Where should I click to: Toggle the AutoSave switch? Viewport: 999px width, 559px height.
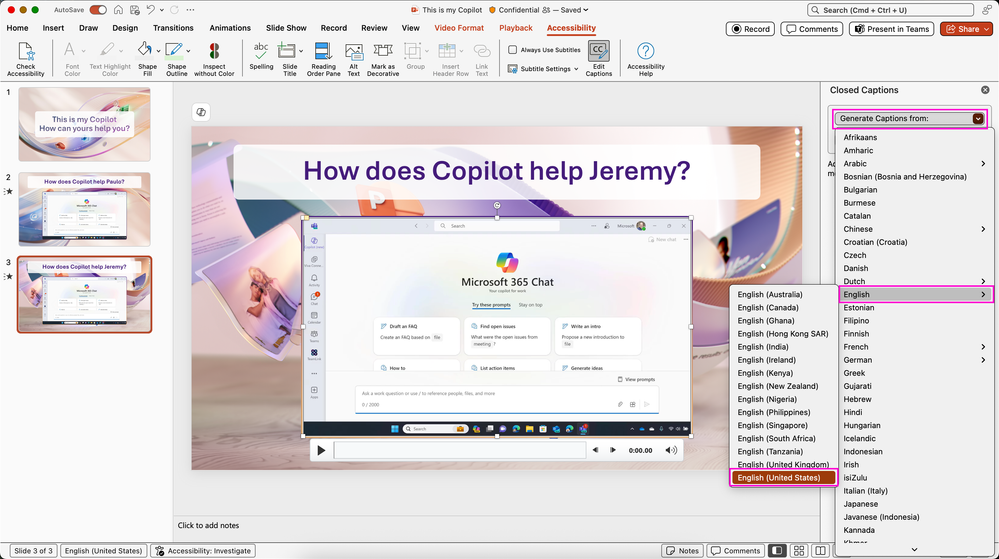98,10
